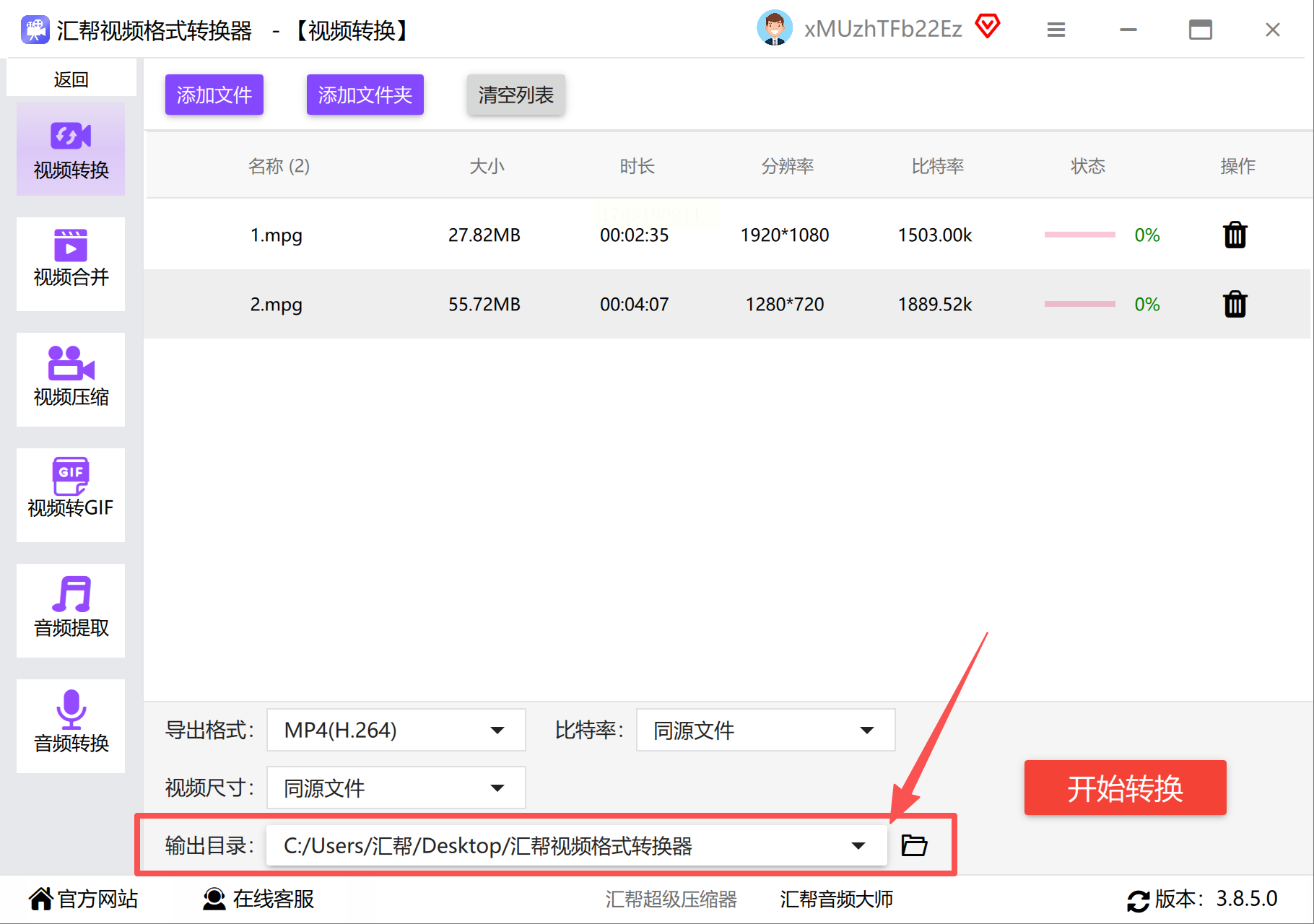Click the 0% status of 1.mpg

pyautogui.click(x=1147, y=235)
